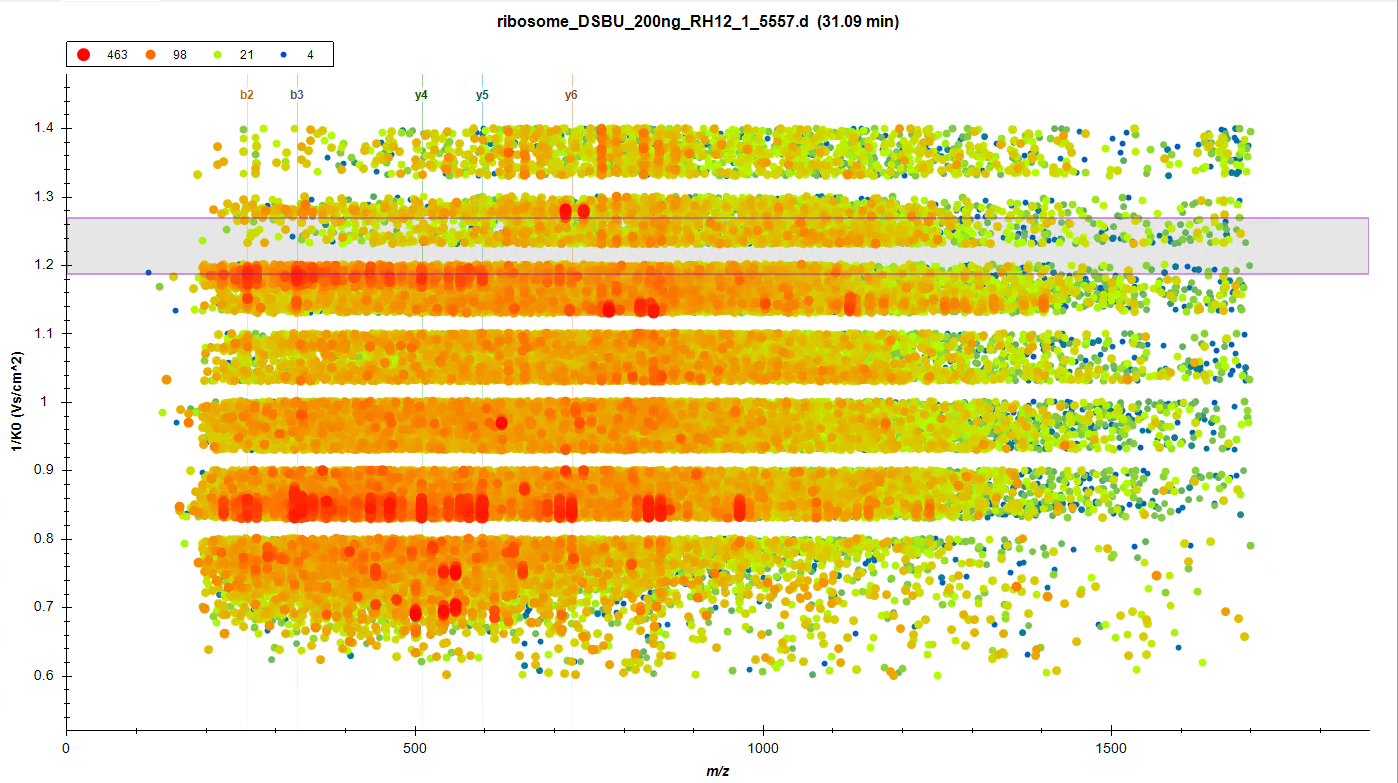Click the 1000 tick label on x-axis
The width and height of the screenshot is (1398, 783).
tap(764, 748)
